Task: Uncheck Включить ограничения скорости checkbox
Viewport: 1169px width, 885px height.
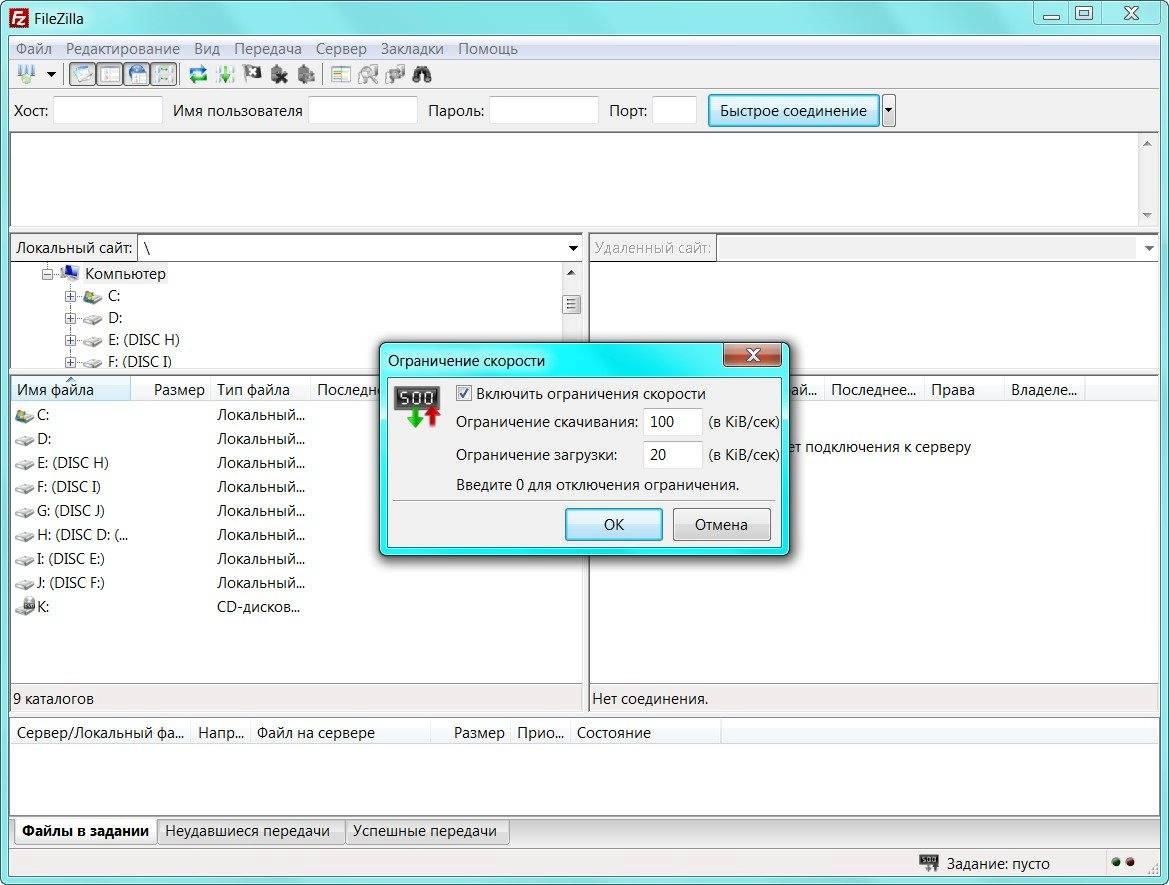Action: [464, 393]
